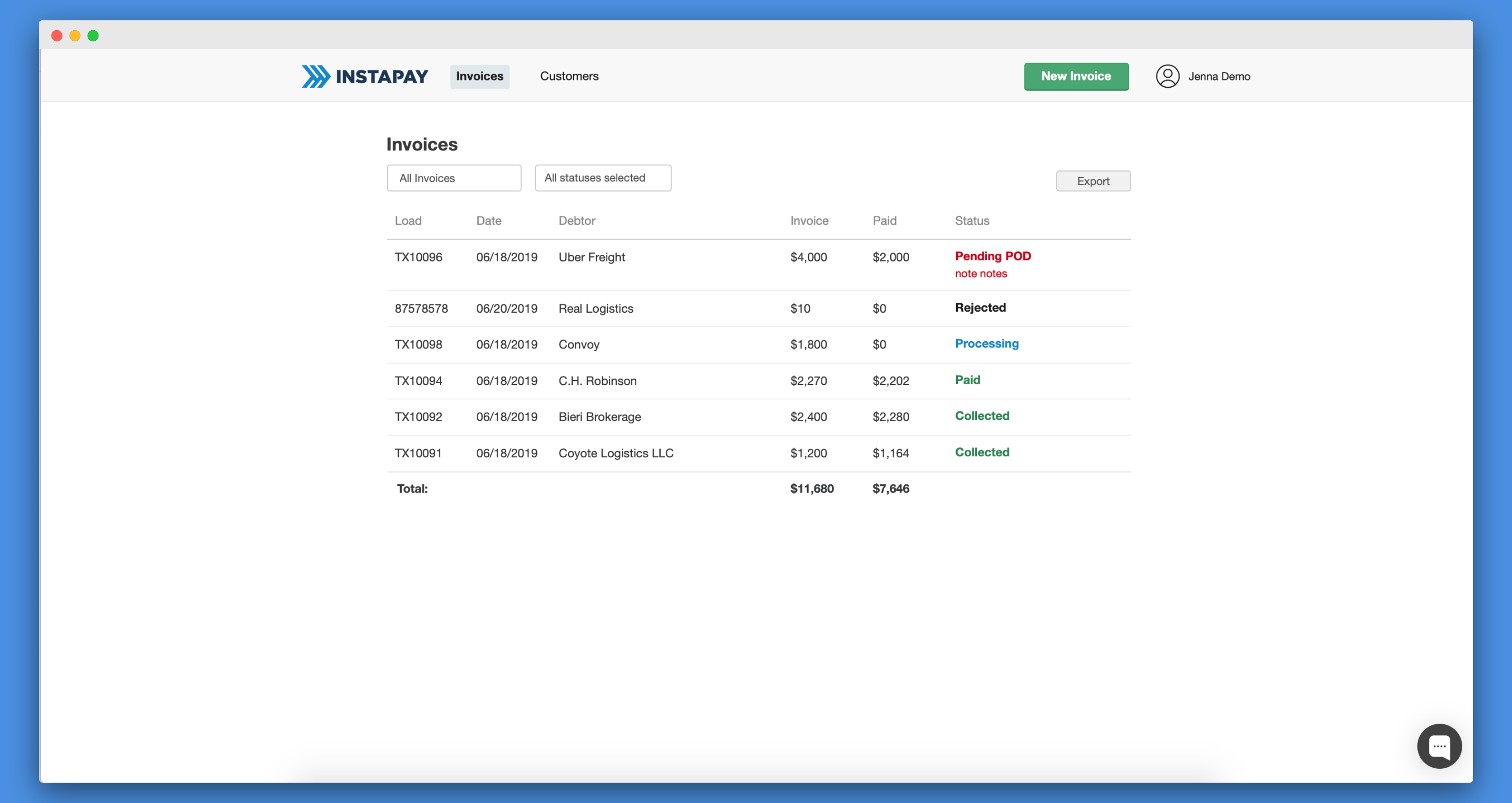1512x803 pixels.
Task: Open the All Invoices dropdown
Action: tap(454, 178)
